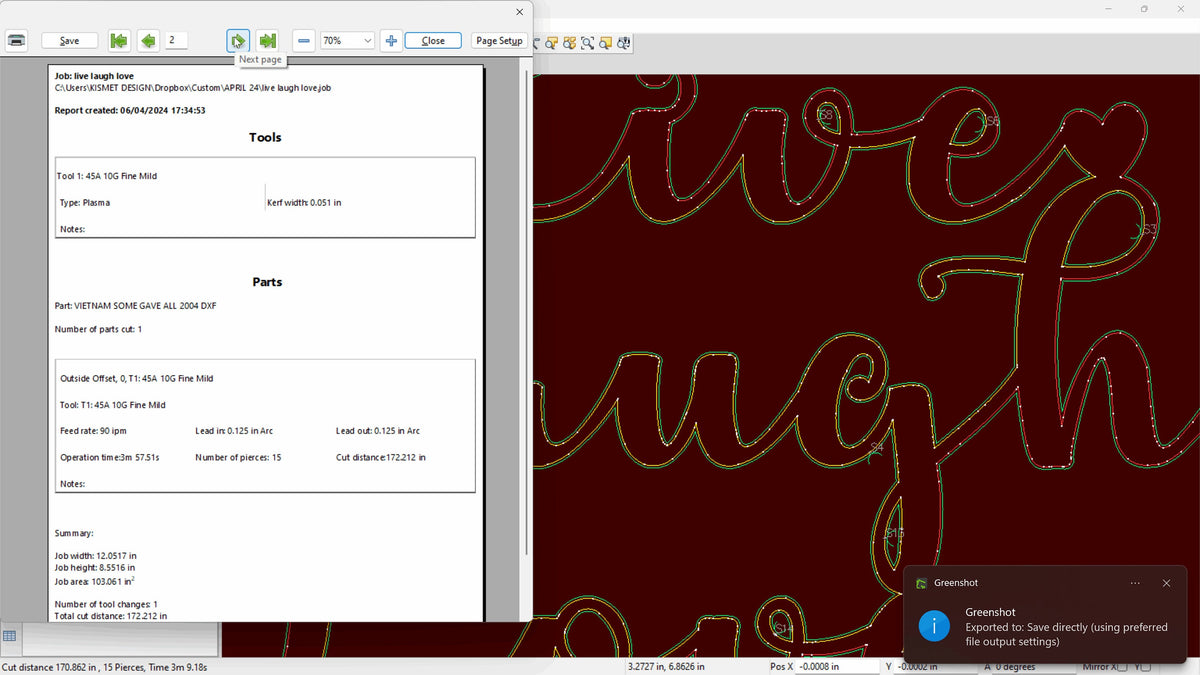Click the 'Number of tool changes: 1' text
Screen dimensions: 1200x675
click(106, 604)
